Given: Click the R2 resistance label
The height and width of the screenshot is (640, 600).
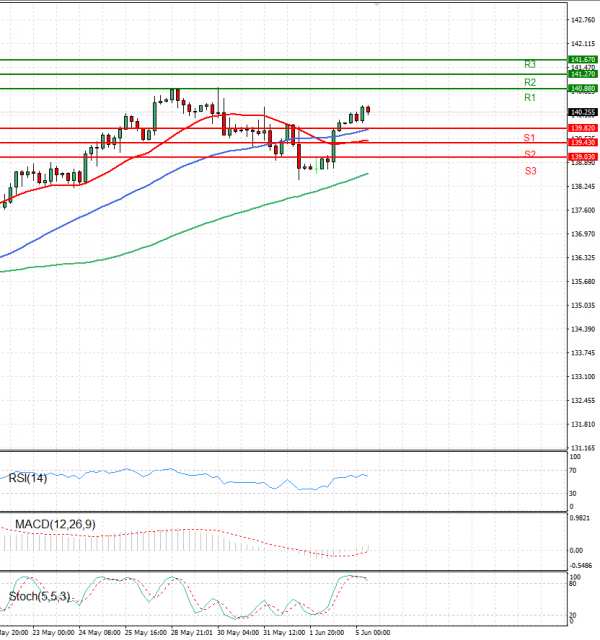Looking at the screenshot, I should tap(530, 81).
